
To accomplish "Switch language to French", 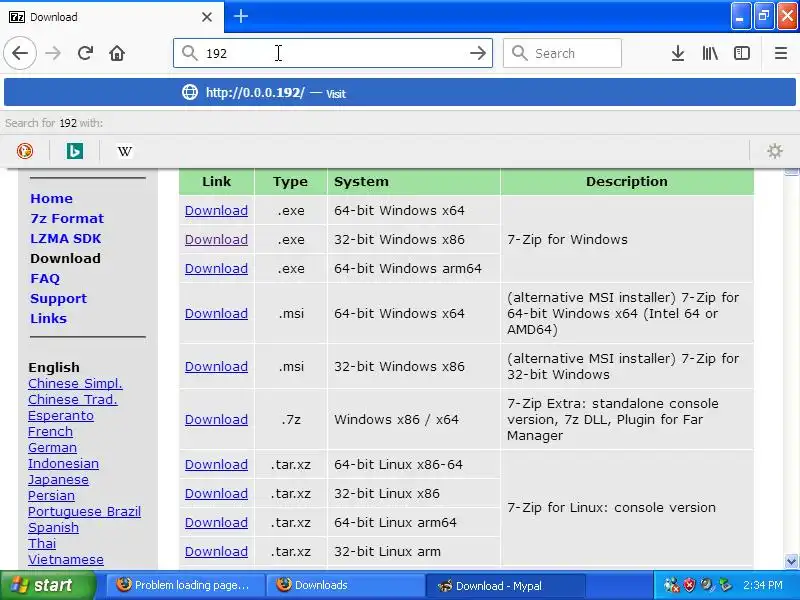I will click(50, 432).
